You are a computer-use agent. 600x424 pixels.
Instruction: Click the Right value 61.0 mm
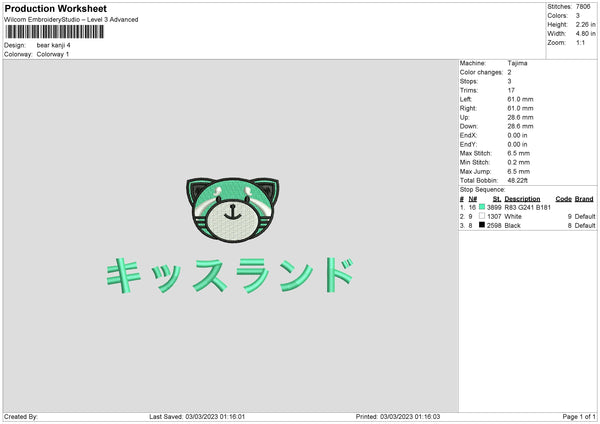point(520,108)
